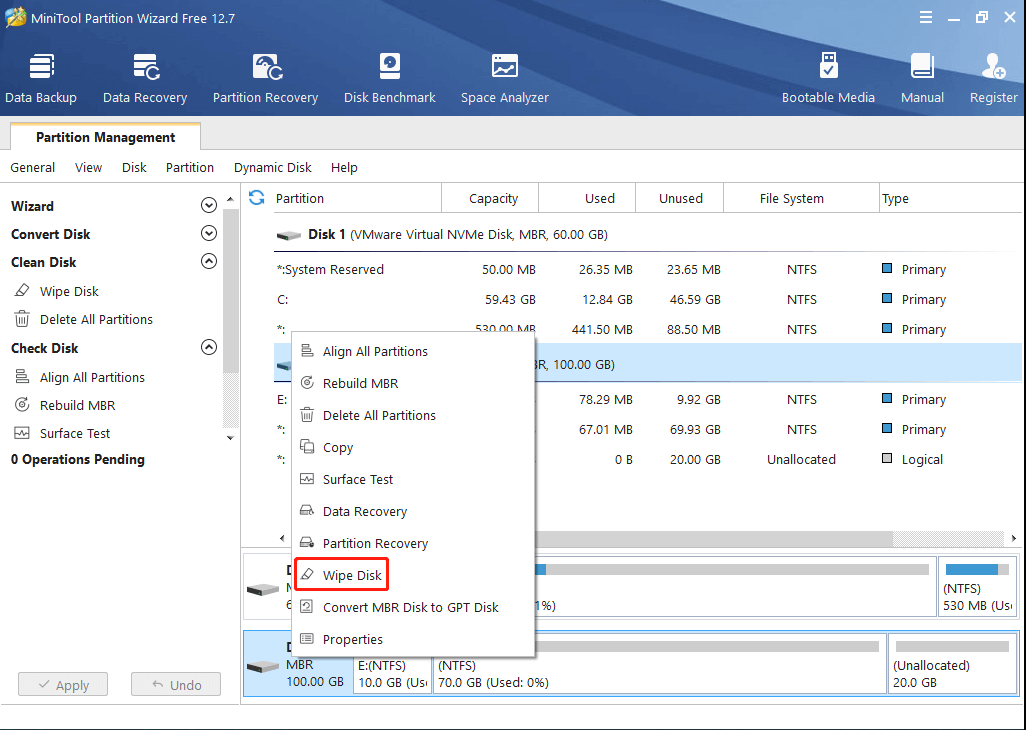
Task: Click Rebuild MBR in the left sidebar
Action: point(77,406)
